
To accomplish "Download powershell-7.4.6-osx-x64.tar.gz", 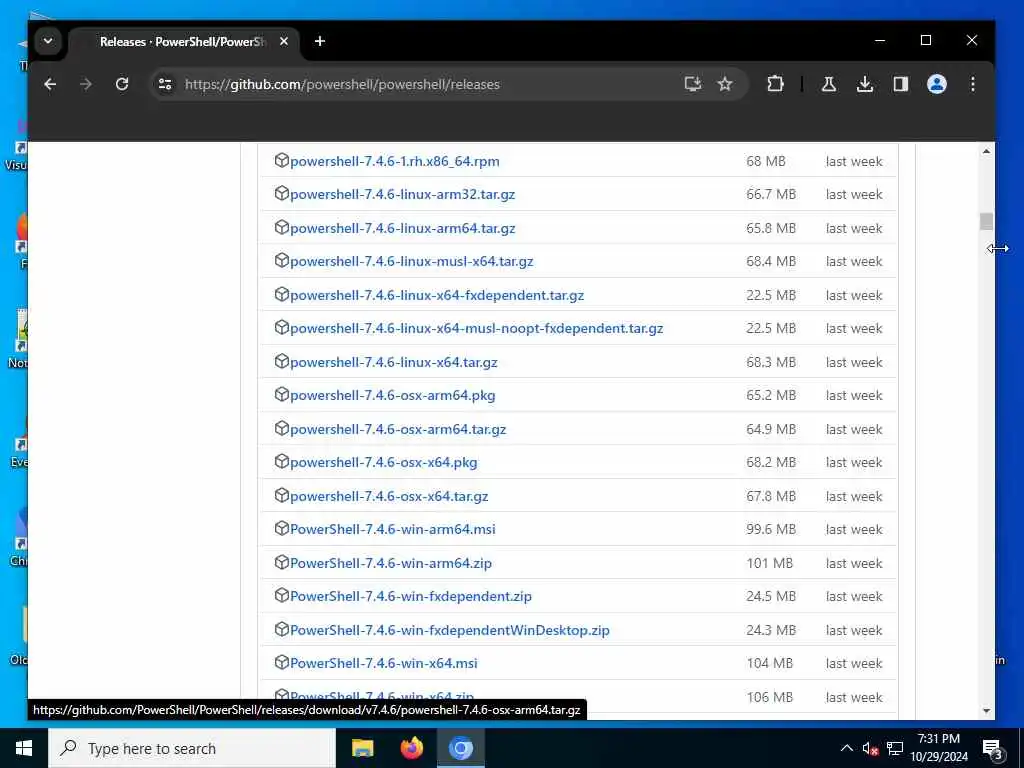I will pyautogui.click(x=389, y=496).
